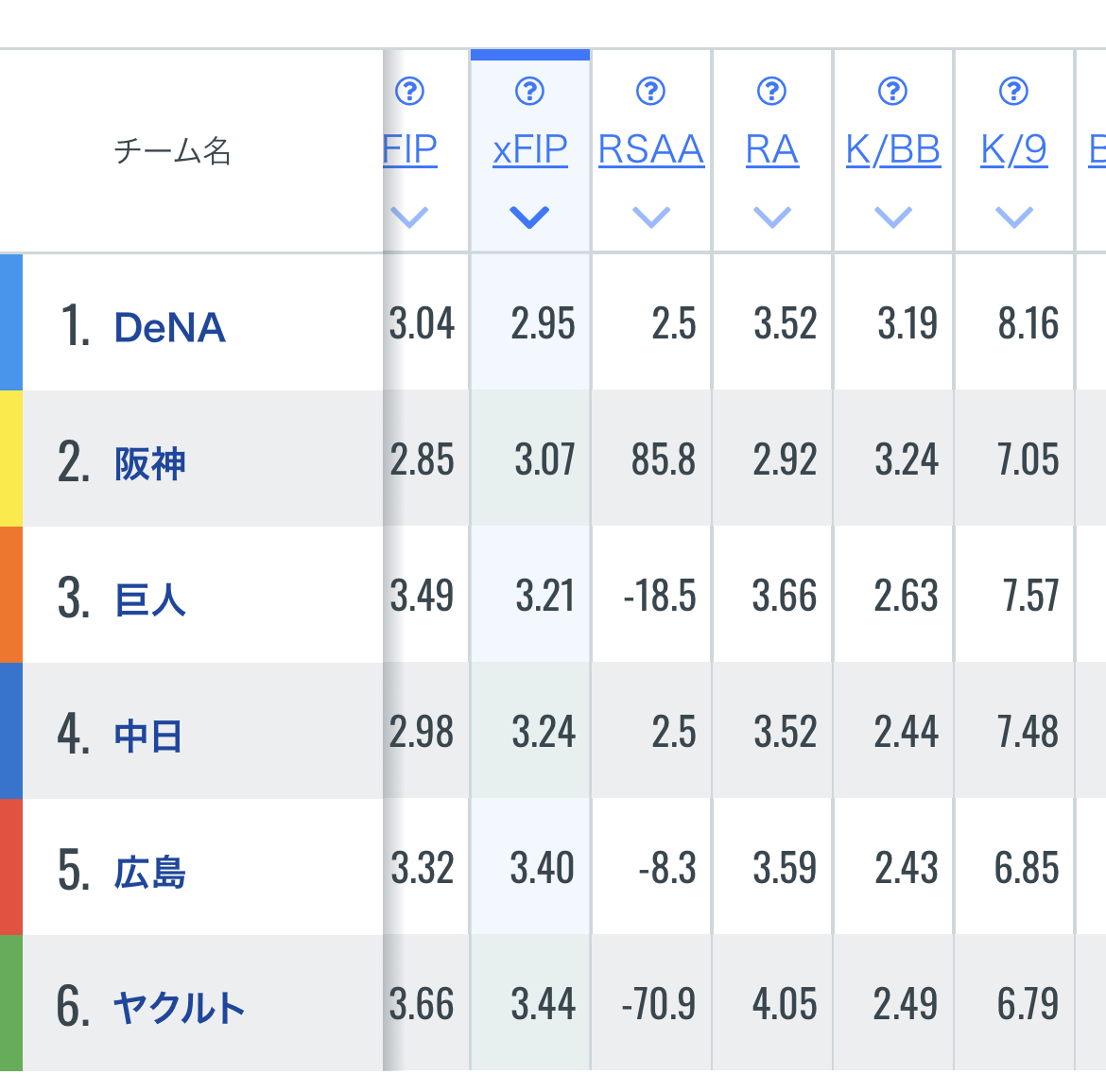
Task: Click the help icon above FIP
Action: click(x=409, y=92)
